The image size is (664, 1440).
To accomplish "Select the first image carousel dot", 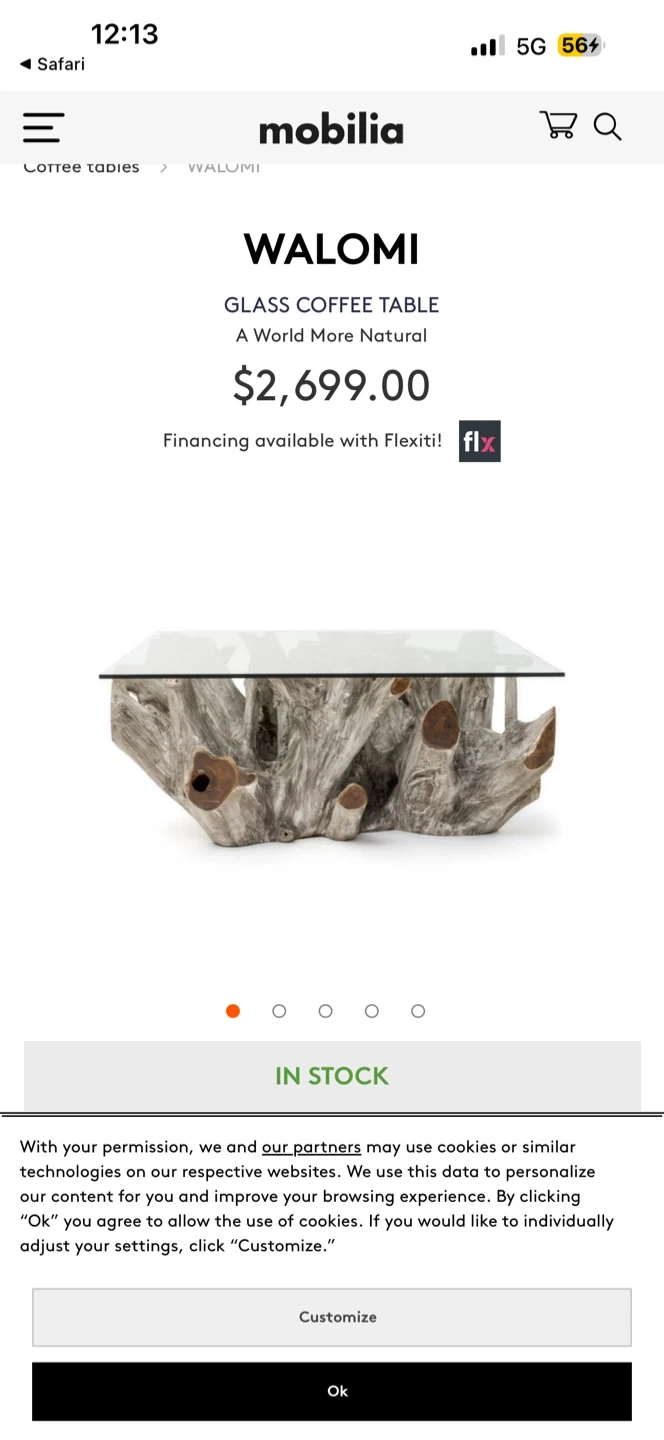I will 233,1011.
